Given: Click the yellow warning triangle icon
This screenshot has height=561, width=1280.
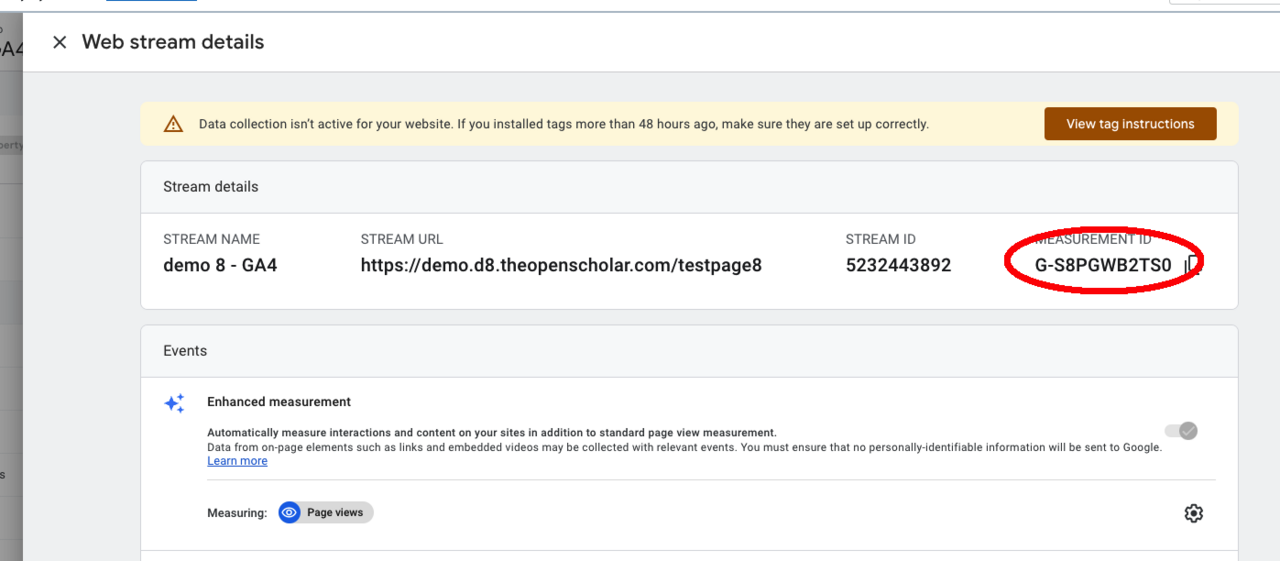Looking at the screenshot, I should tap(174, 124).
